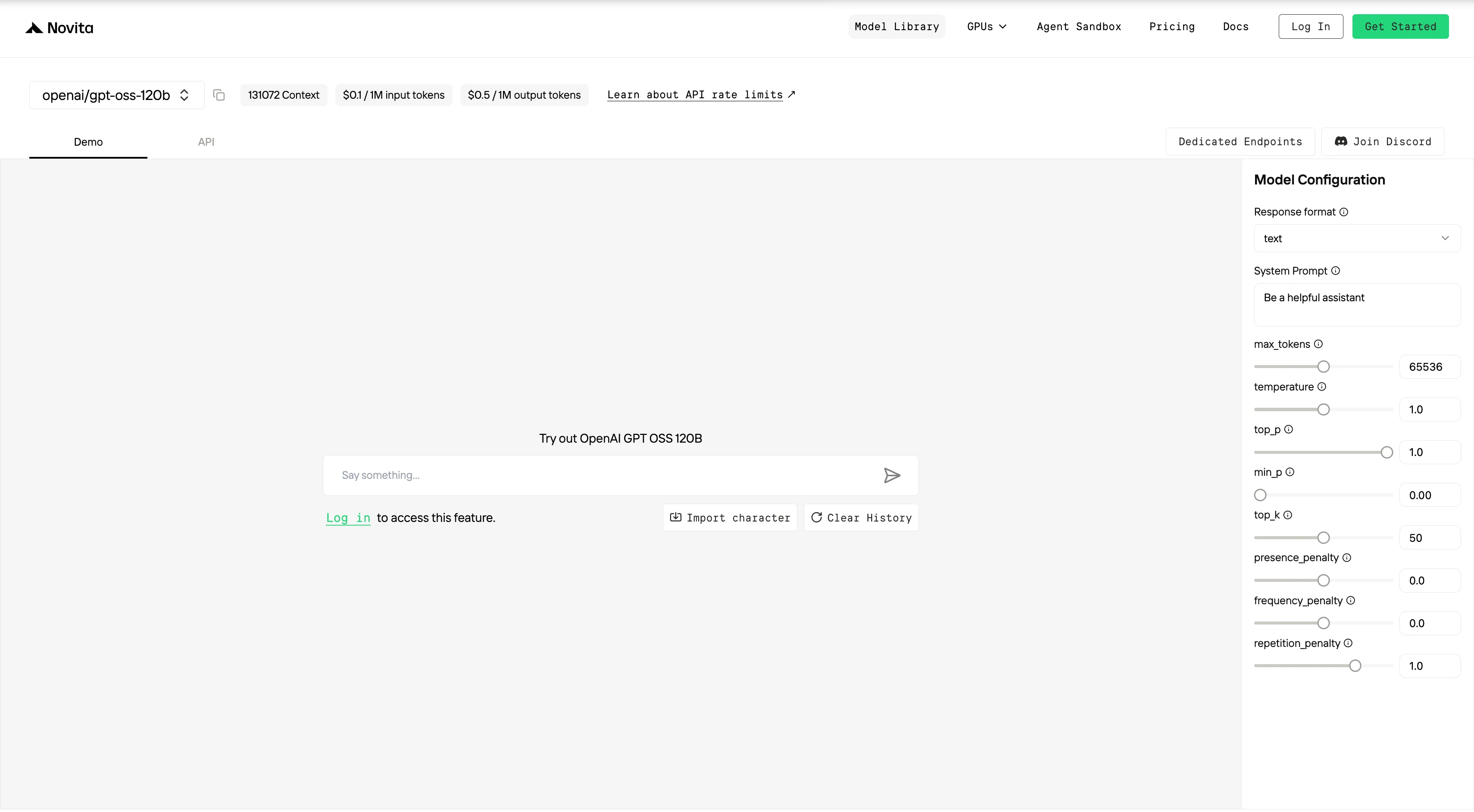Click the Log In button
This screenshot has width=1474, height=812.
[1310, 27]
